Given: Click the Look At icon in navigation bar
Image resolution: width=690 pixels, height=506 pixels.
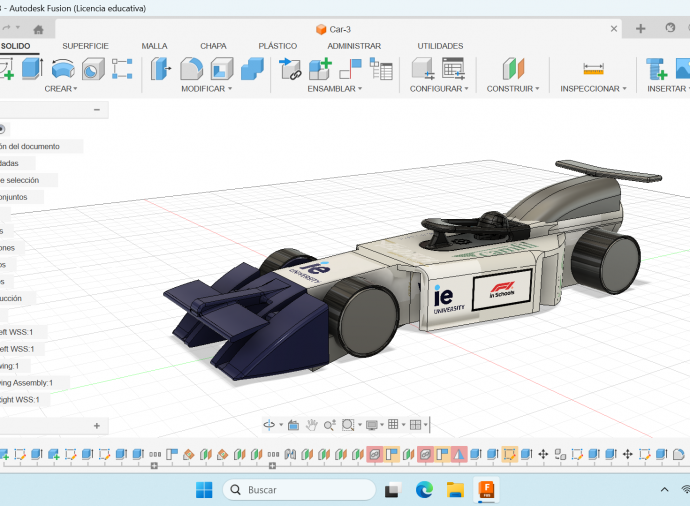Looking at the screenshot, I should click(293, 425).
